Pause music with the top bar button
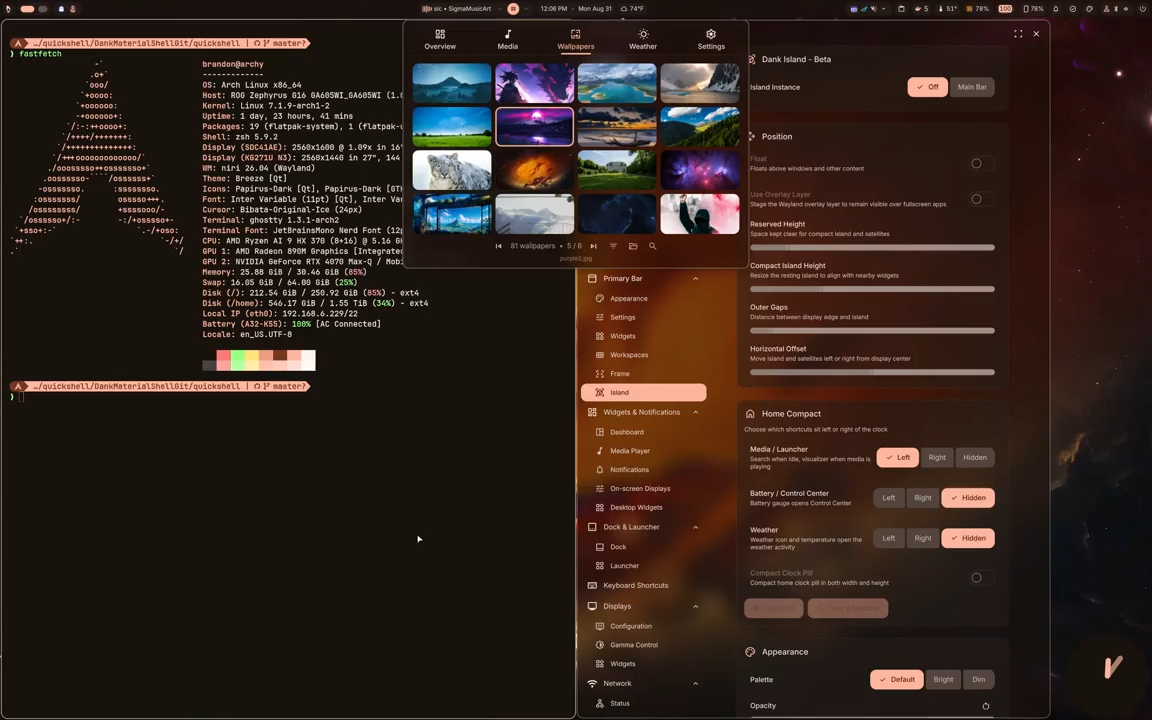The width and height of the screenshot is (1152, 720). 513,9
